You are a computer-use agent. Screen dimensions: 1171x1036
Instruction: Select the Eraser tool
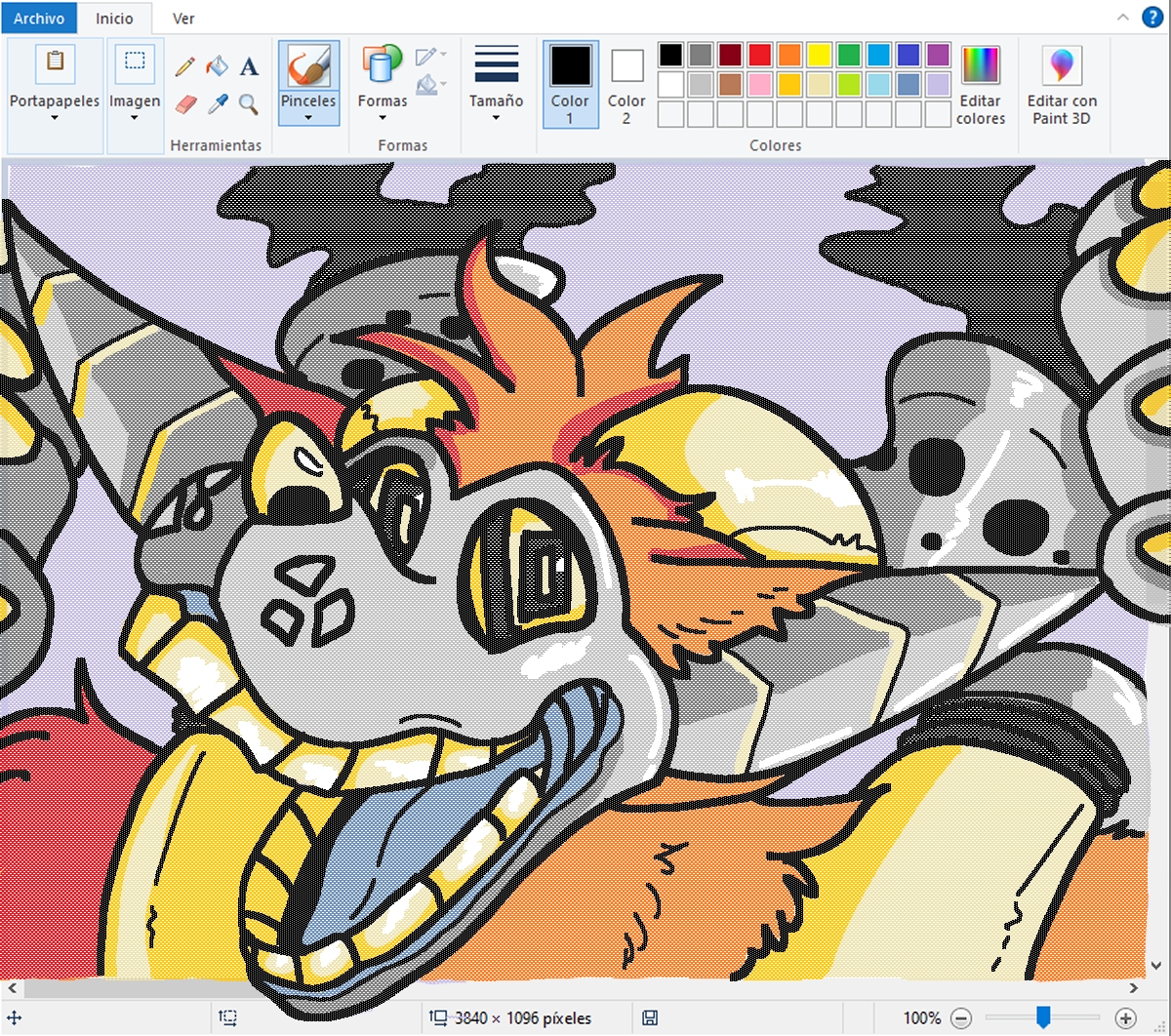(184, 103)
